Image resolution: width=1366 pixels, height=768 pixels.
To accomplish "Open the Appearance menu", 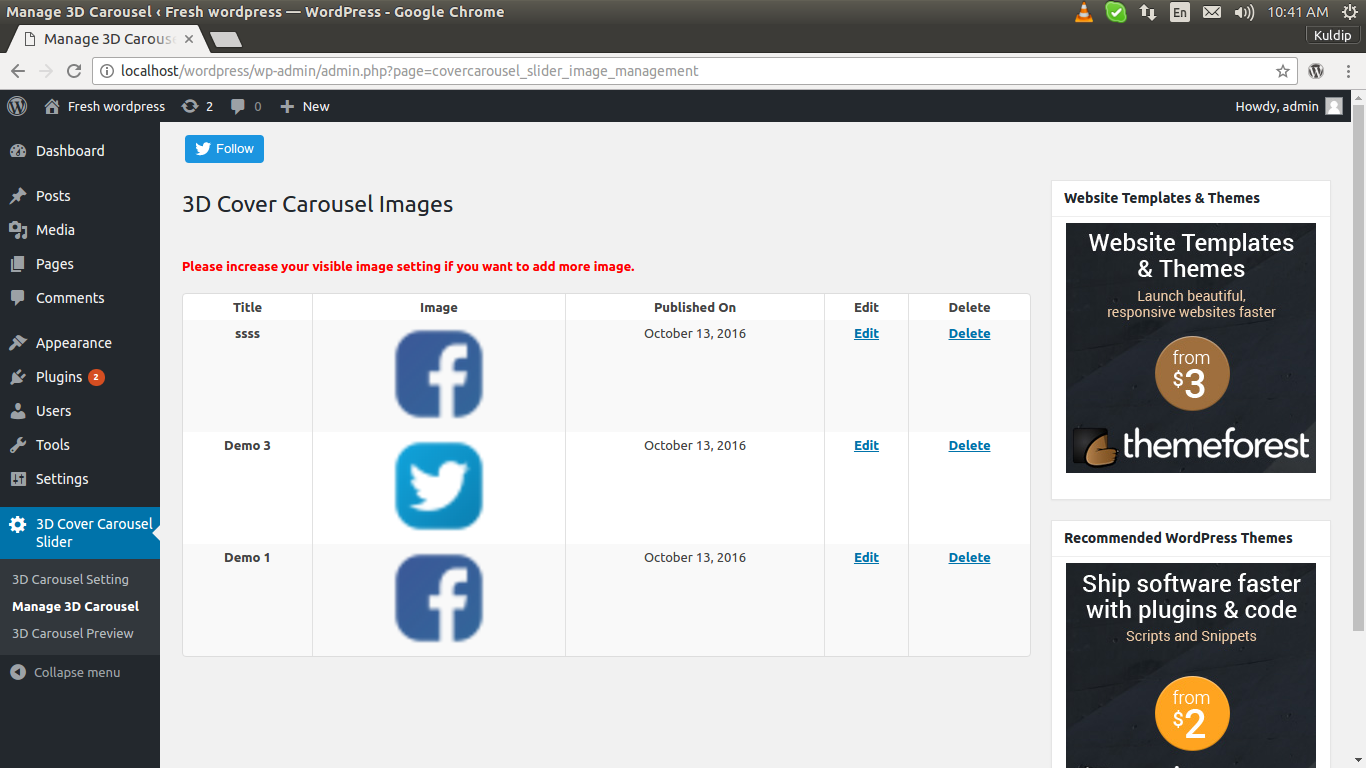I will click(74, 343).
